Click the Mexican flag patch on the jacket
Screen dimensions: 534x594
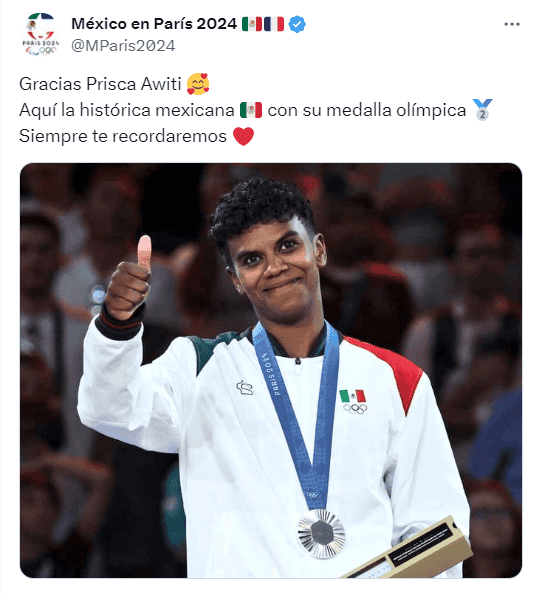click(x=353, y=396)
